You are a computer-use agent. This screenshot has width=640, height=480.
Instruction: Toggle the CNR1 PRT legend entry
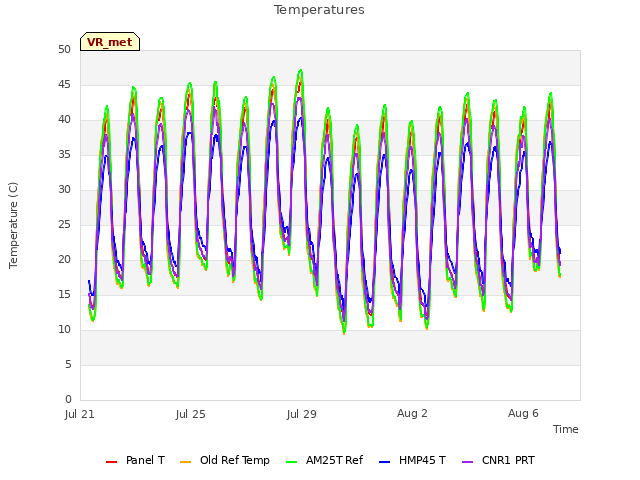[498, 460]
